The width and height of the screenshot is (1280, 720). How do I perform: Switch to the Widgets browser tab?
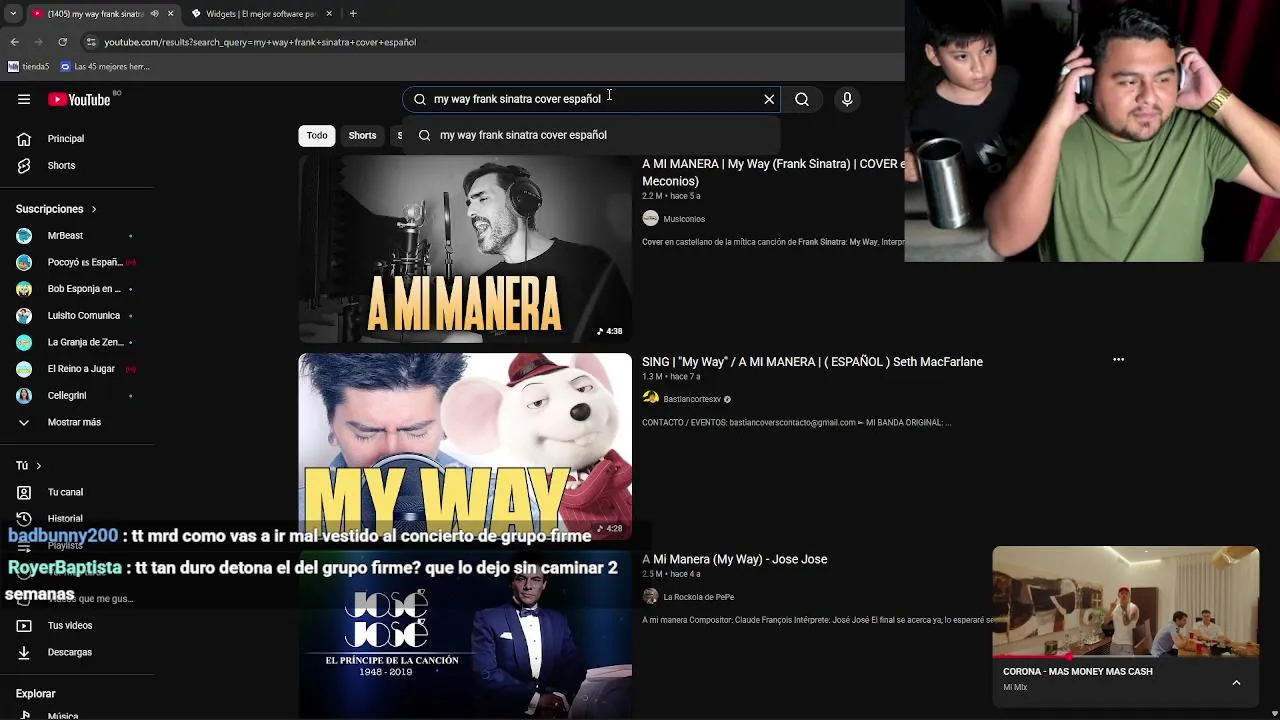[260, 14]
